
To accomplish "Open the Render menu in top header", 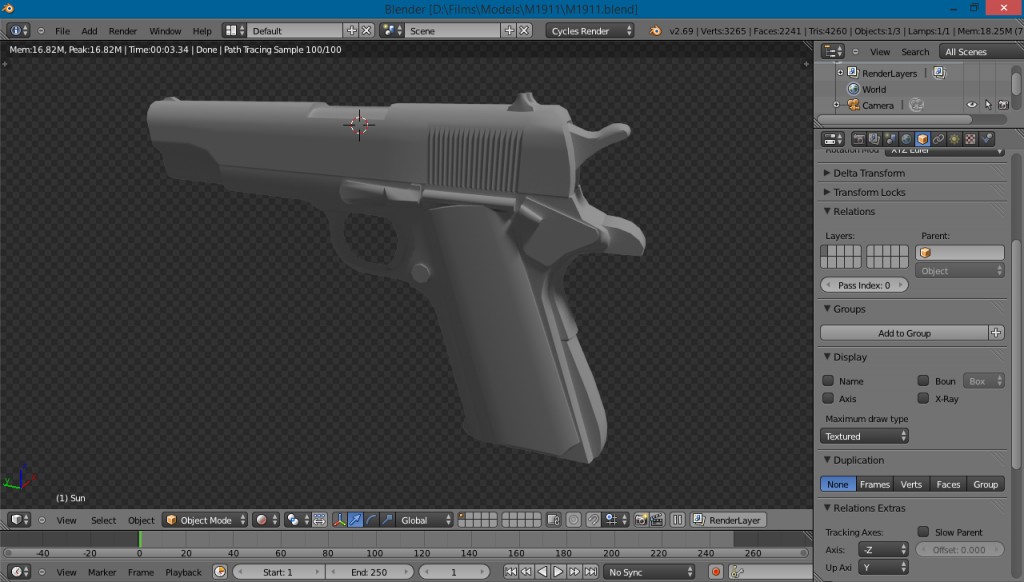I will [x=122, y=30].
